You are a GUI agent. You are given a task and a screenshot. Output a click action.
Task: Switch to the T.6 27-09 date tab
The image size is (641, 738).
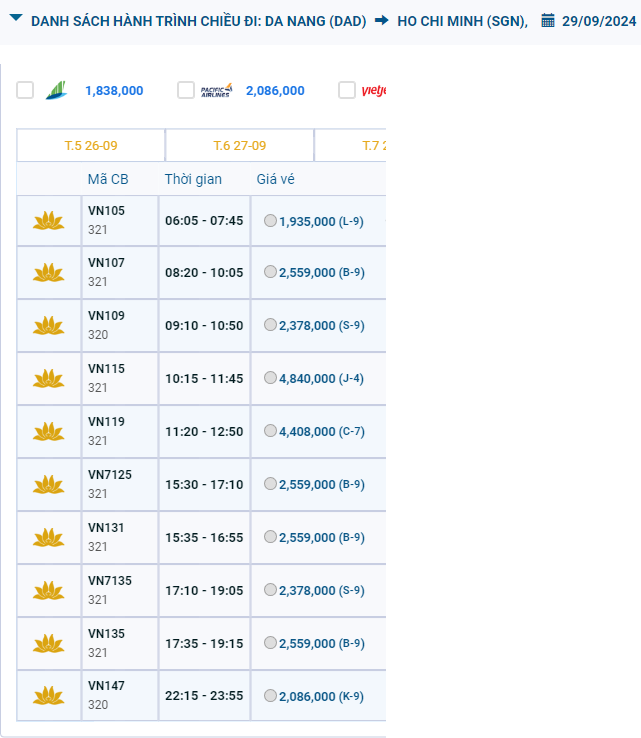point(239,146)
